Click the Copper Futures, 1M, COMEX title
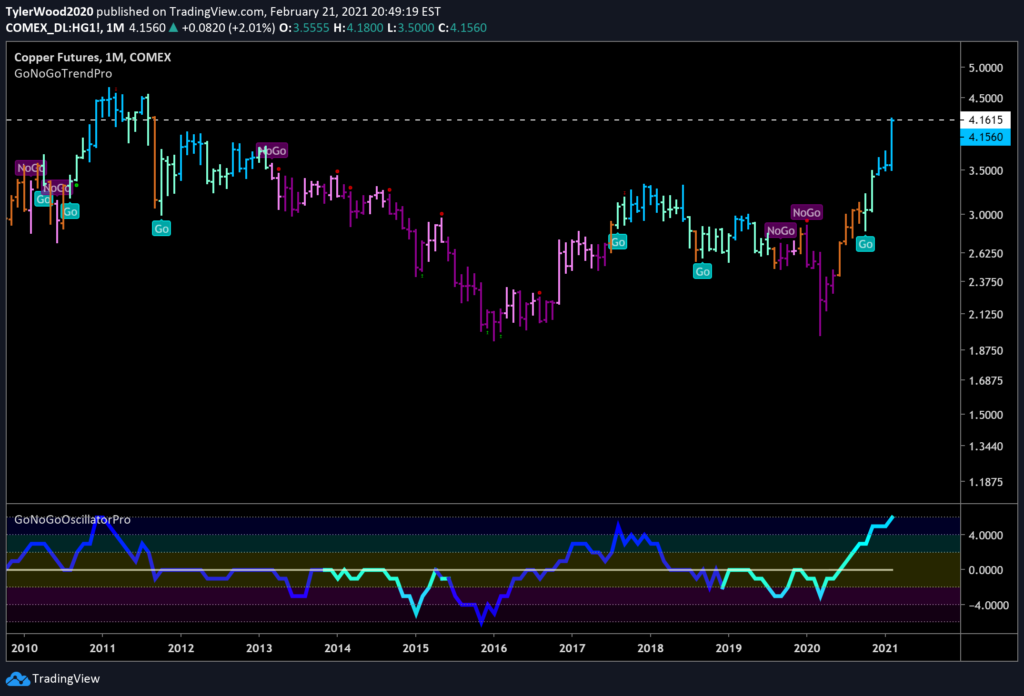The height and width of the screenshot is (696, 1024). coord(92,58)
